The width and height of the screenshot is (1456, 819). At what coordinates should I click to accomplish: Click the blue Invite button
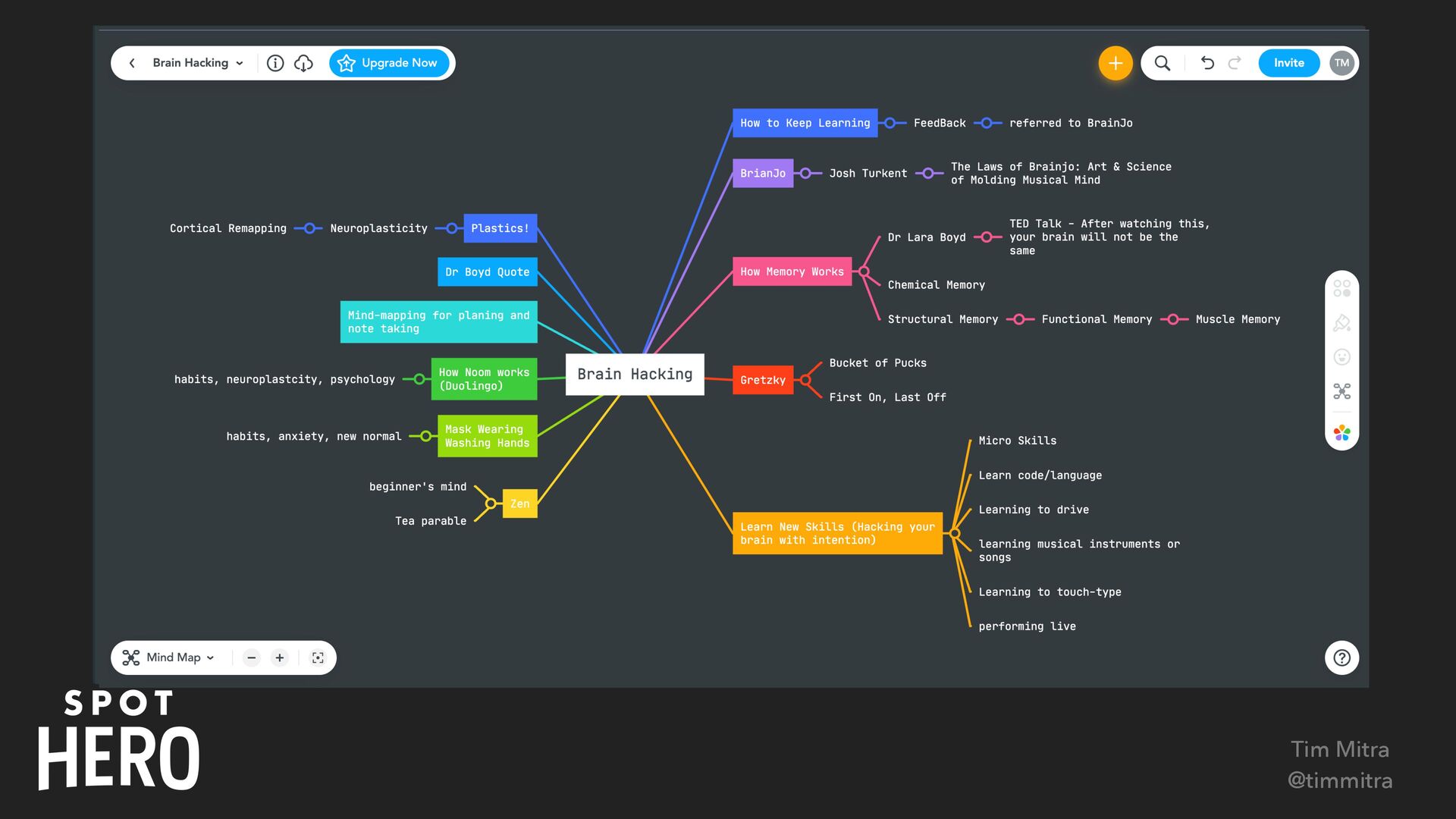pyautogui.click(x=1288, y=63)
